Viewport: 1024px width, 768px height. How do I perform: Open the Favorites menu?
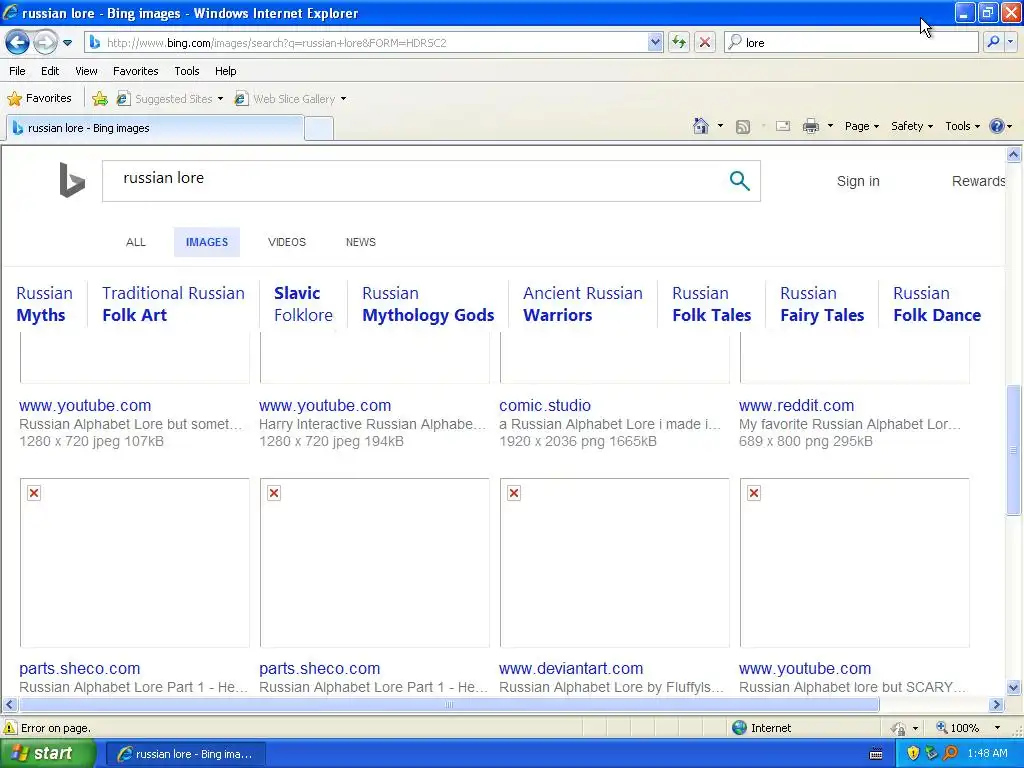click(x=135, y=71)
